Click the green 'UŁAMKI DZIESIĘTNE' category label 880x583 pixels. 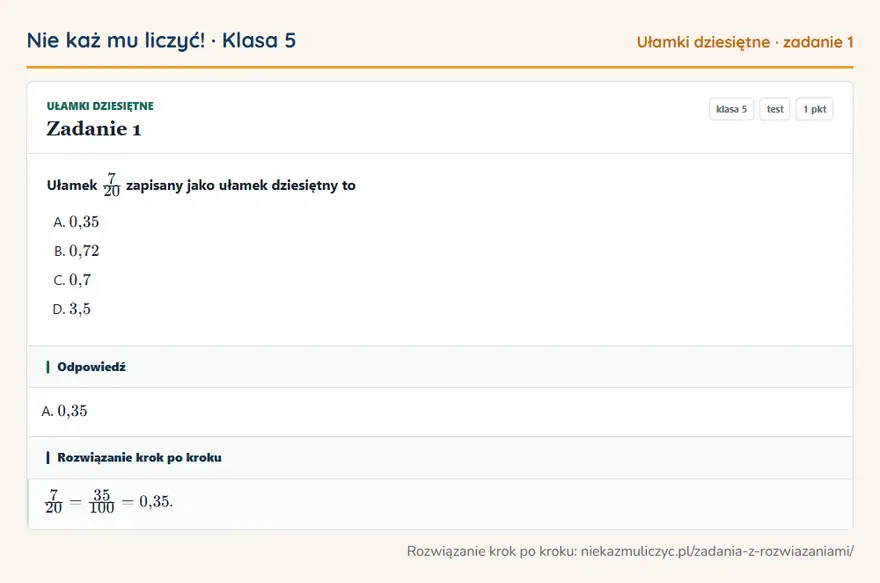pos(100,106)
